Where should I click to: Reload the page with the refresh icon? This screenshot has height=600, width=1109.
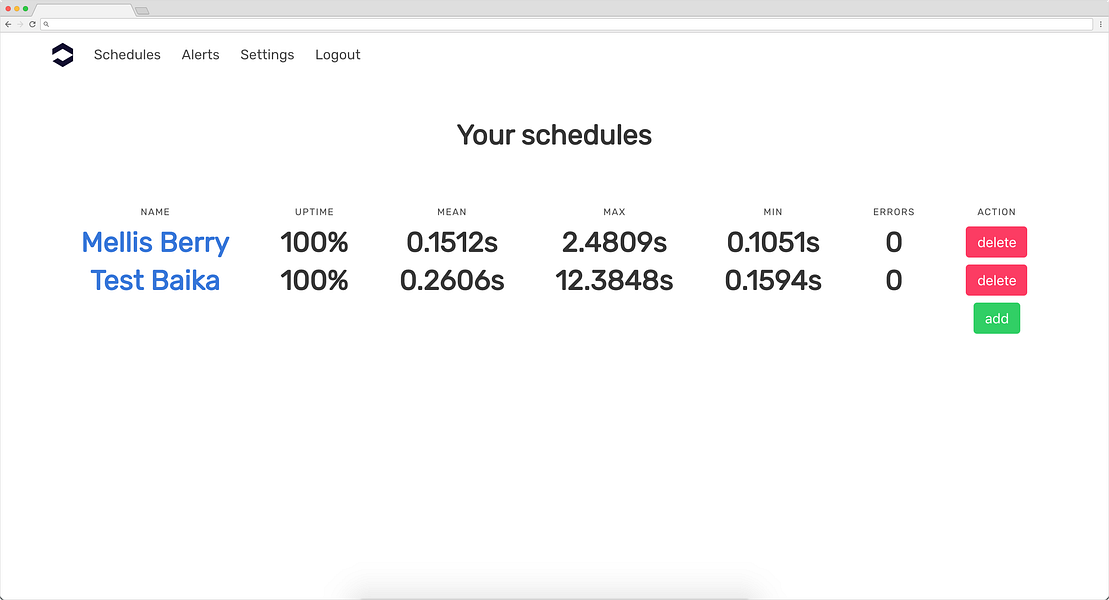coord(32,23)
